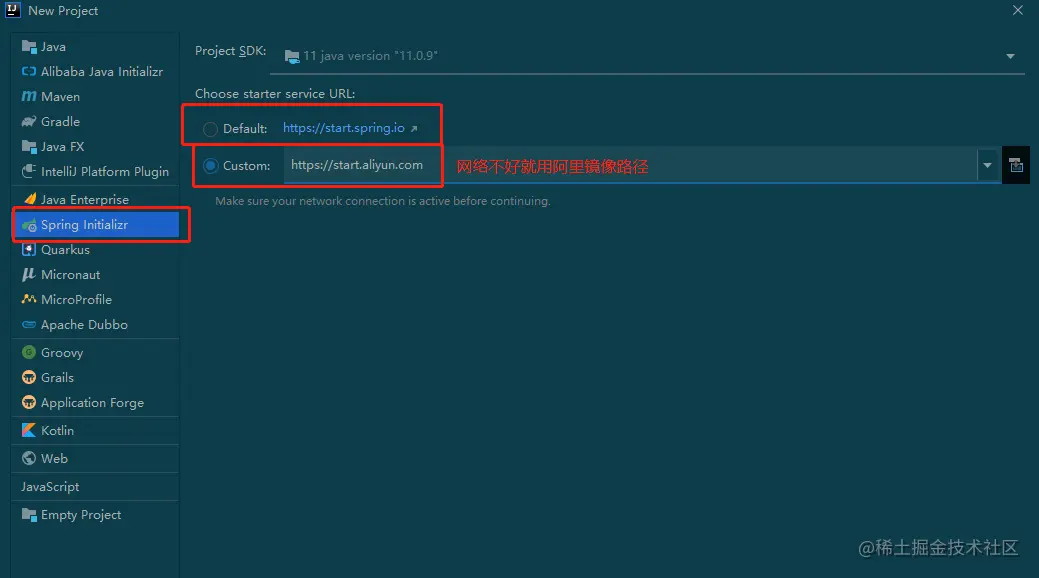
Task: Select Alibaba Java Initializr label
Action: click(102, 72)
